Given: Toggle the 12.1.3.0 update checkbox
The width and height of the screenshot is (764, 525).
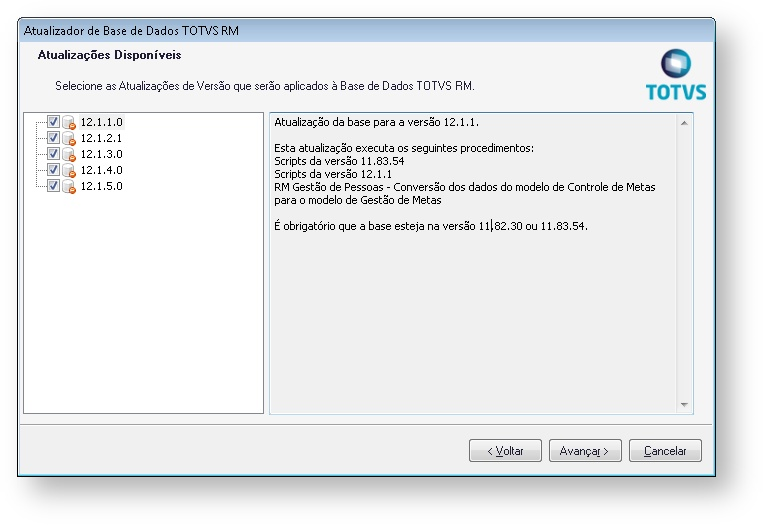Looking at the screenshot, I should click(x=53, y=154).
